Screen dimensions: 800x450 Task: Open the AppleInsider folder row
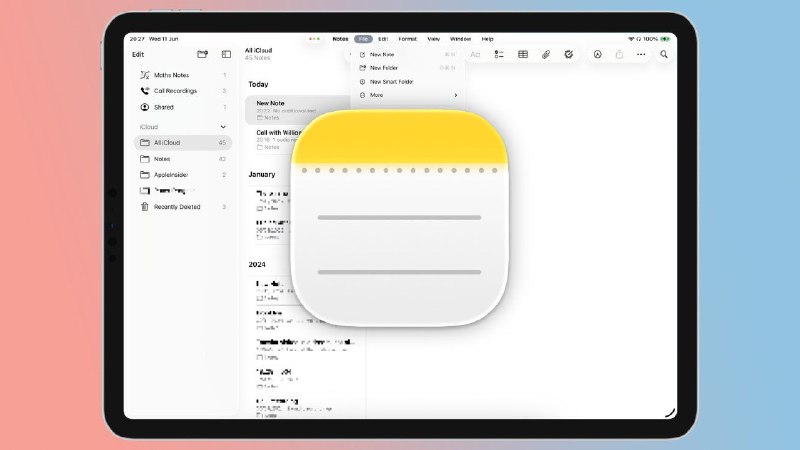click(183, 175)
